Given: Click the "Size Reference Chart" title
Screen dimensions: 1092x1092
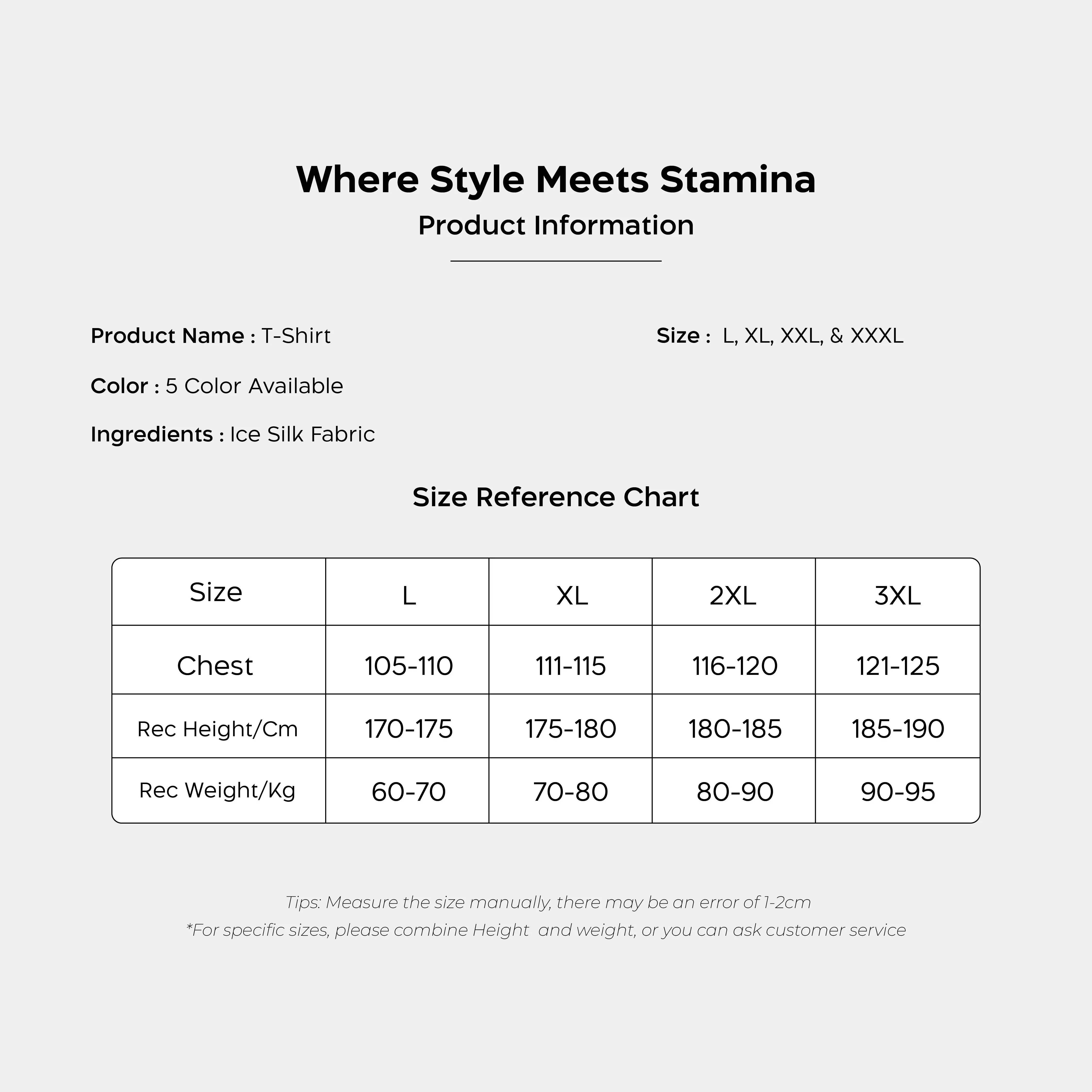Looking at the screenshot, I should [556, 497].
